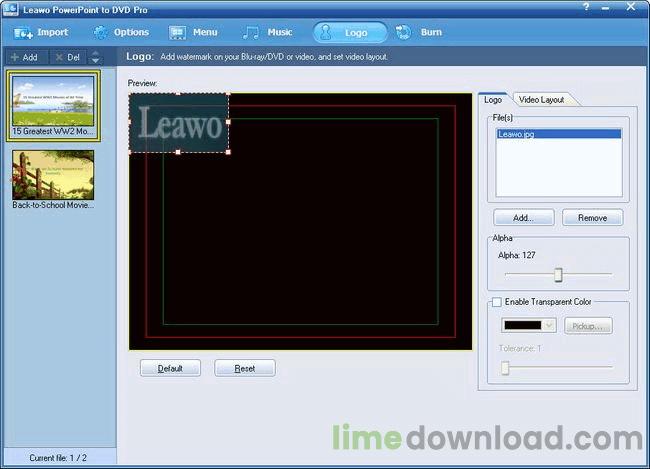This screenshot has width=650, height=469.
Task: Click the Default button below preview
Action: coord(170,368)
